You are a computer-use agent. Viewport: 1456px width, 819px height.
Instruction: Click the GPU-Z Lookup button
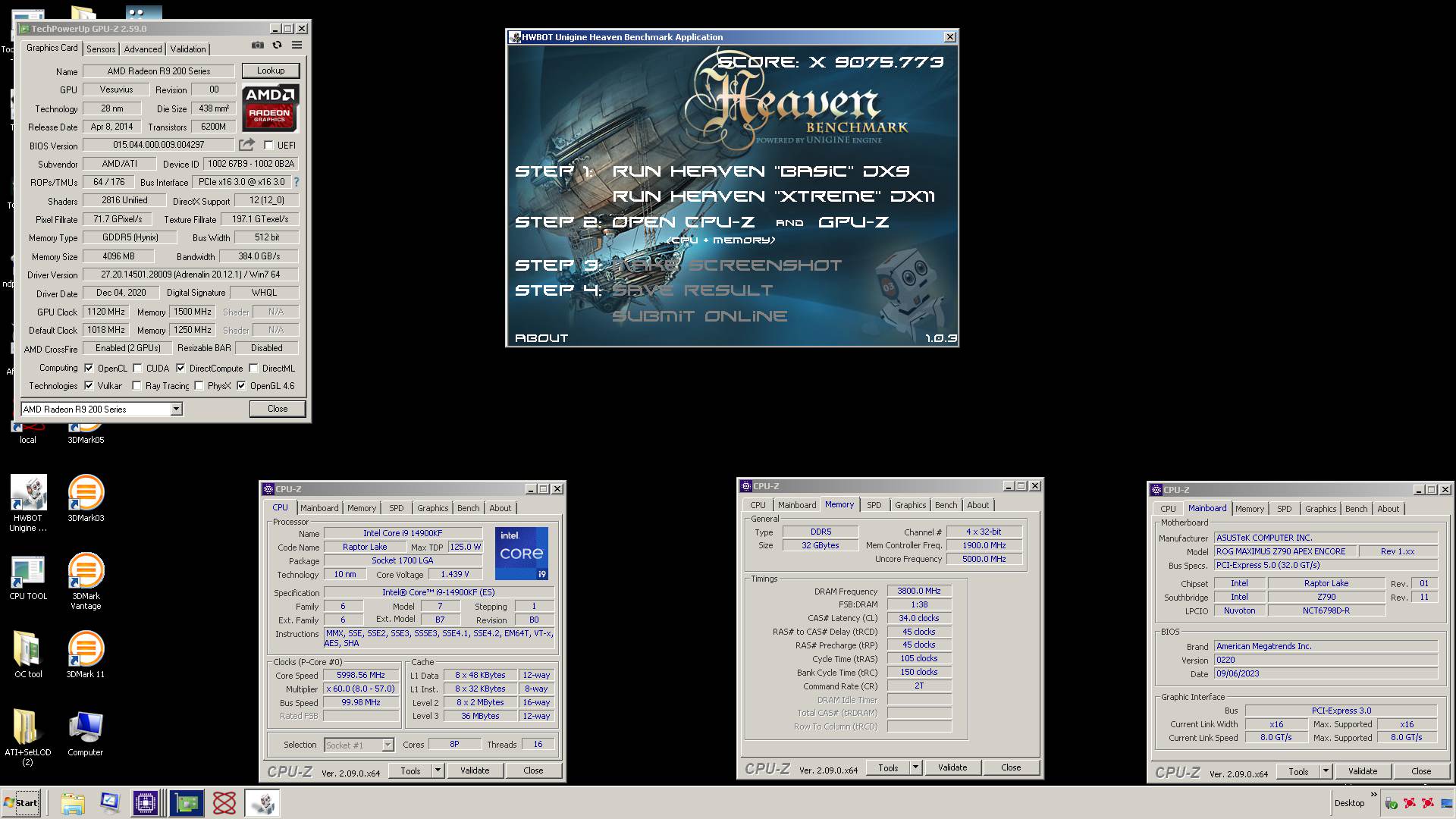pyautogui.click(x=271, y=71)
